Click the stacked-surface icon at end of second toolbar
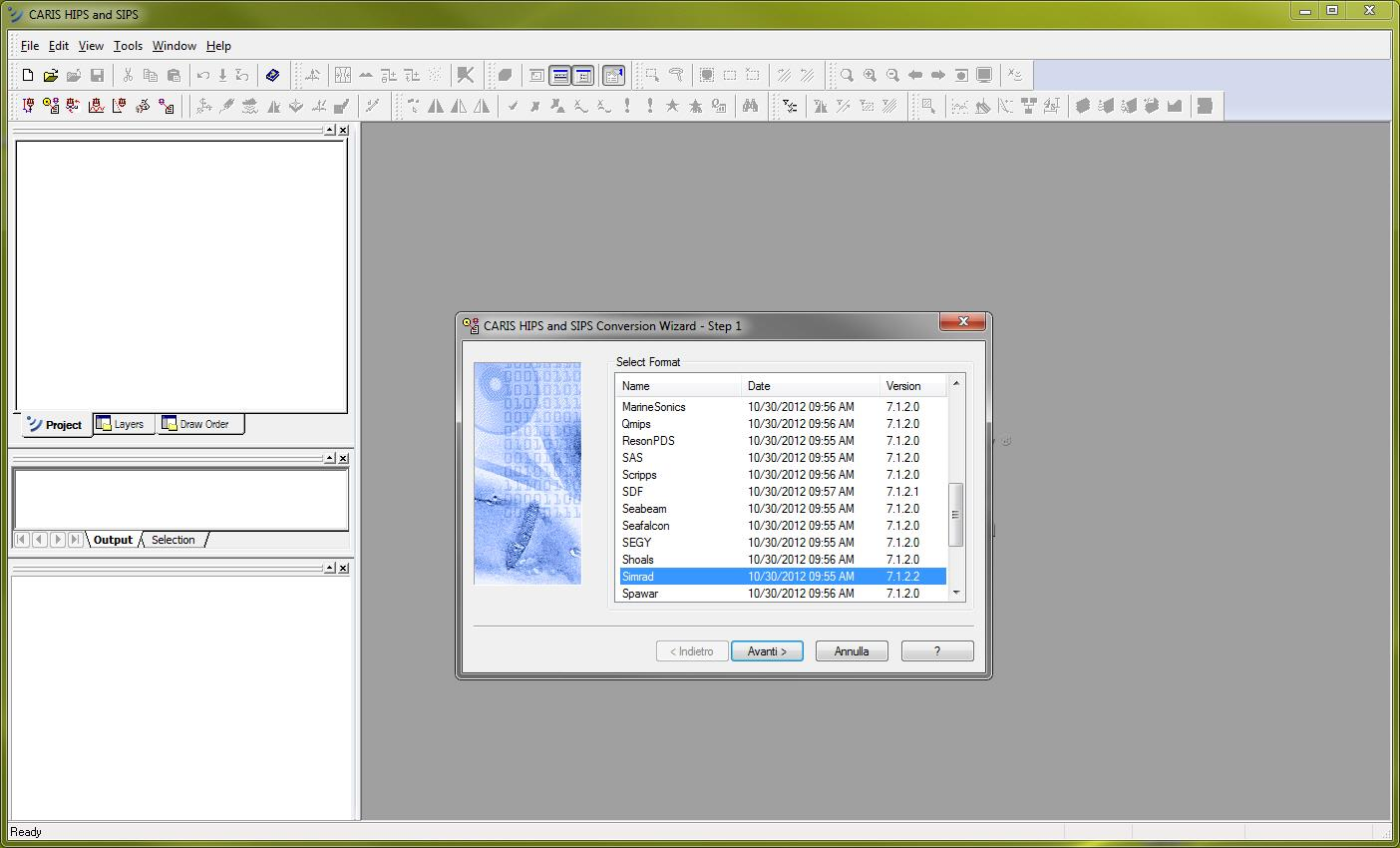 (1205, 106)
